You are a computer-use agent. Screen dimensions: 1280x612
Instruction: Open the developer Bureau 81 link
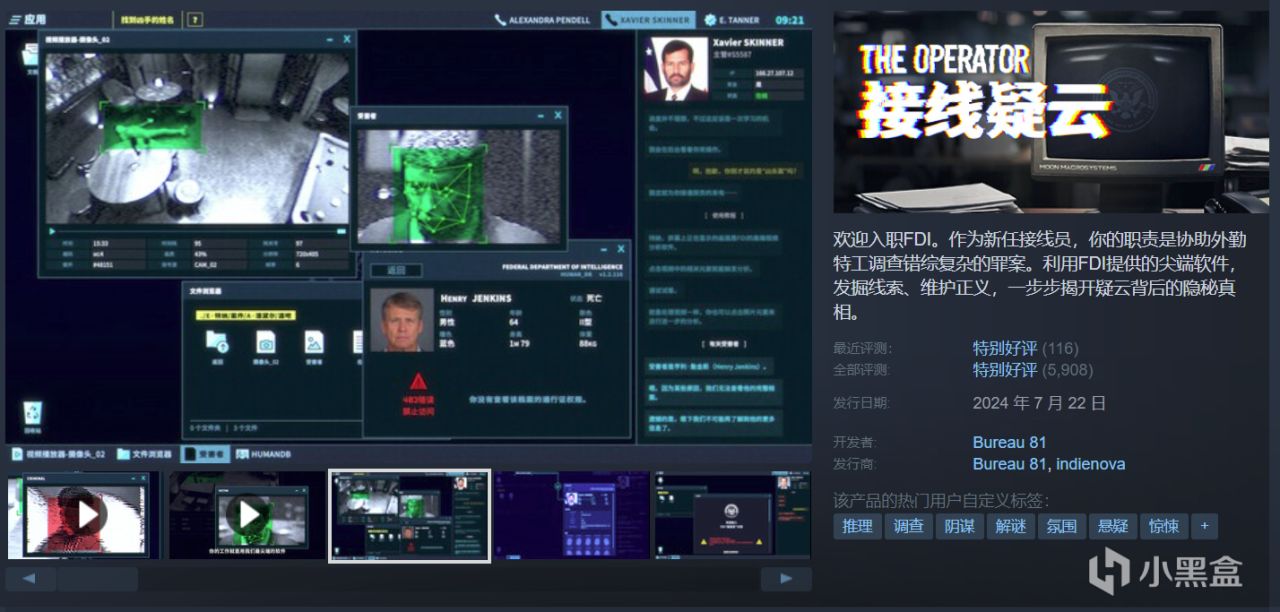point(1011,442)
